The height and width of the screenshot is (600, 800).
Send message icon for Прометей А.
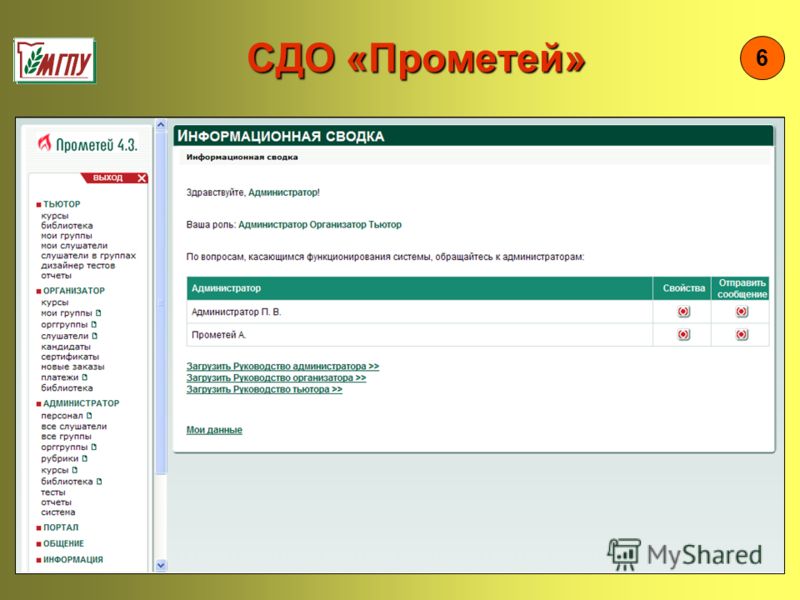click(741, 335)
